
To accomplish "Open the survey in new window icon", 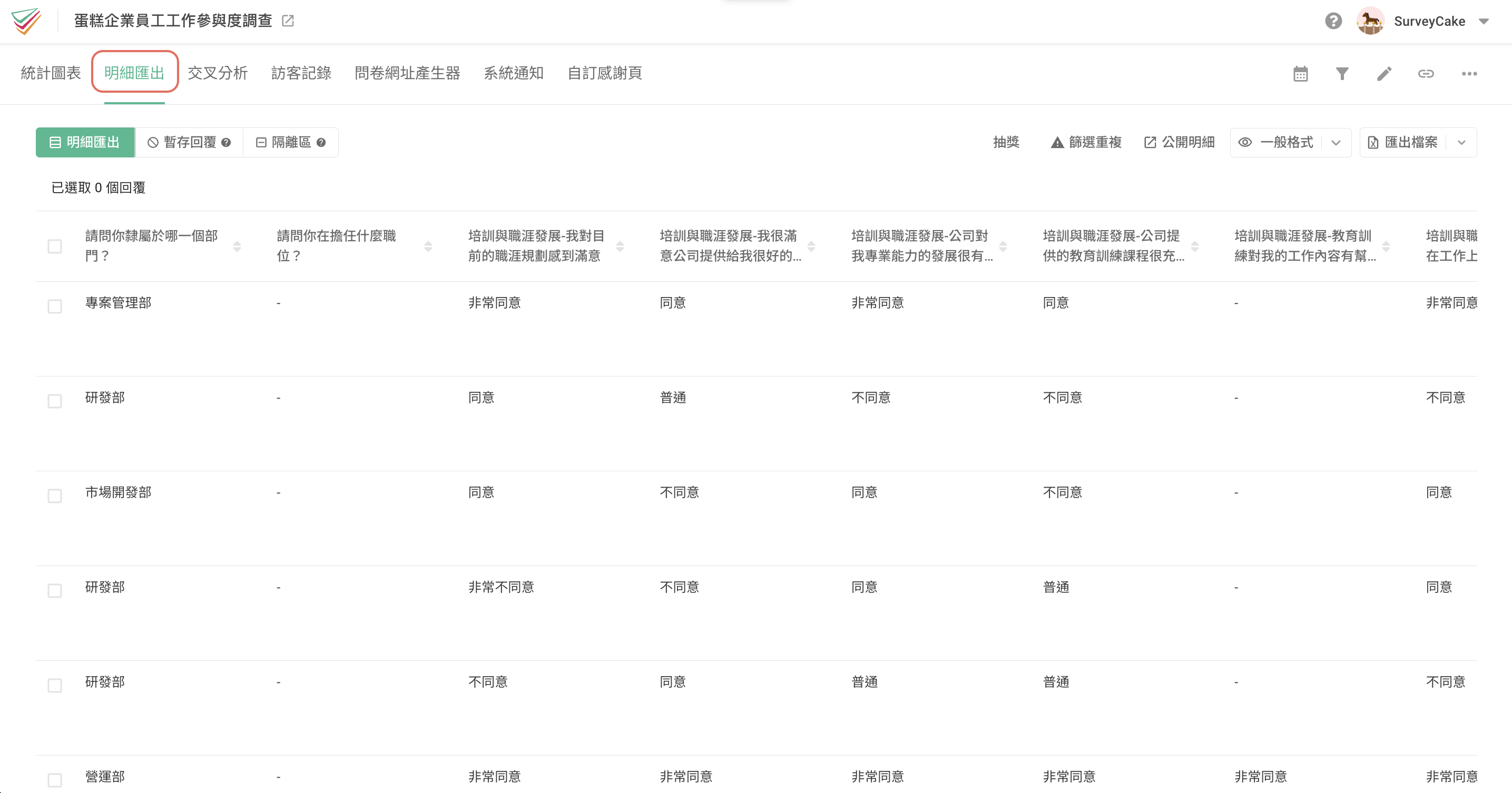I will (x=287, y=21).
